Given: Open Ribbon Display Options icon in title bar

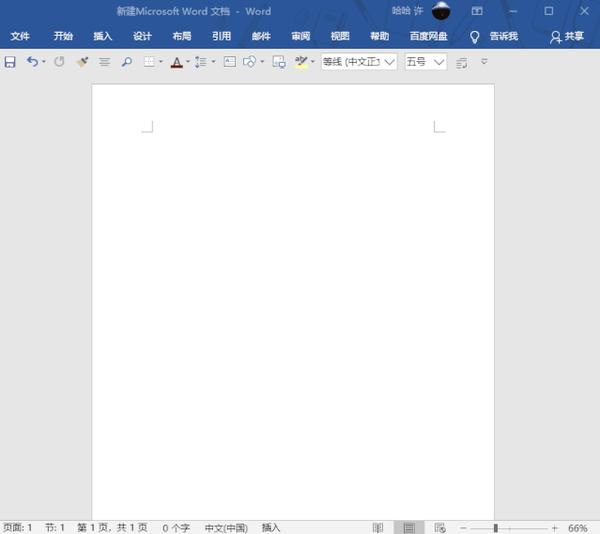Looking at the screenshot, I should [477, 11].
